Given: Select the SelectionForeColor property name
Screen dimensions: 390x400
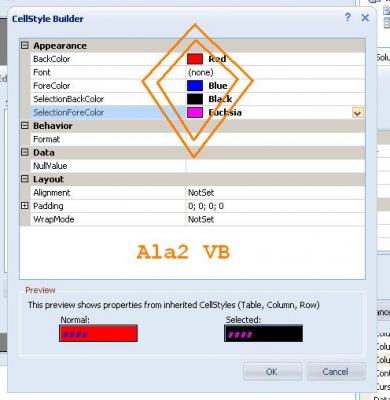Looking at the screenshot, I should click(69, 113).
